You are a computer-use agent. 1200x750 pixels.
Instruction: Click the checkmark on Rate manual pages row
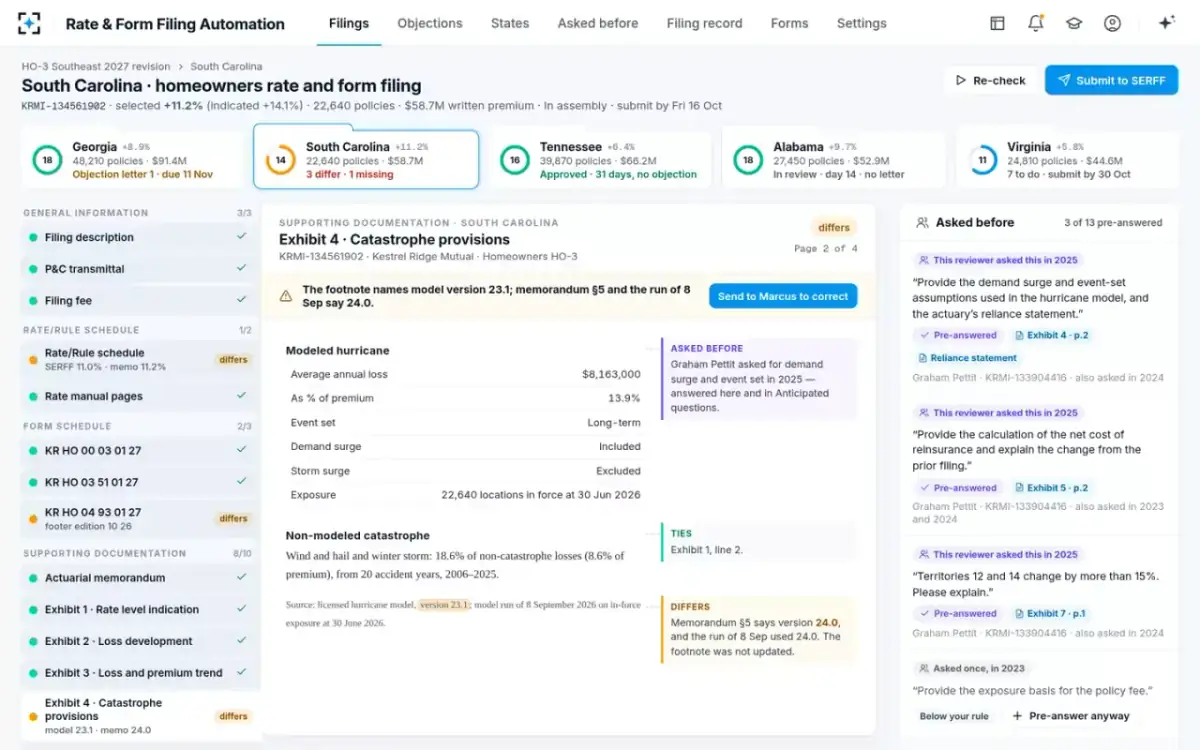[241, 396]
